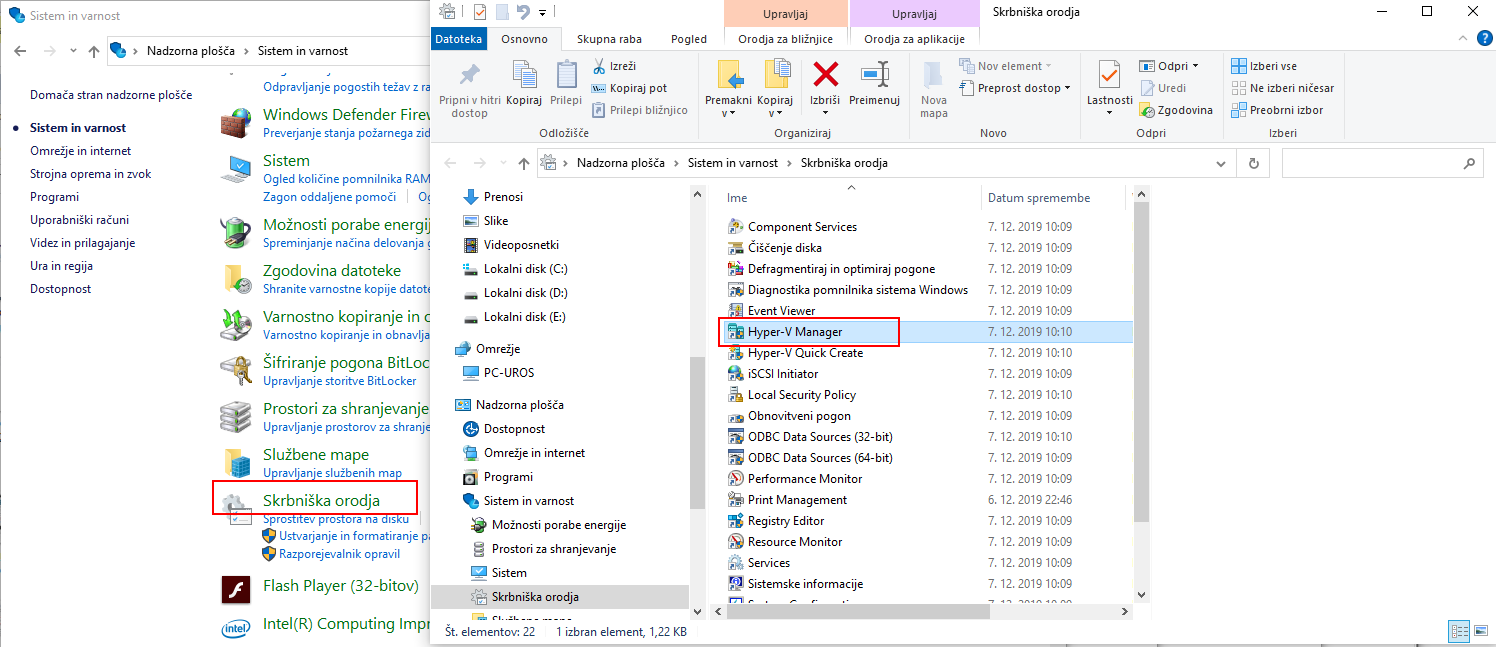Click Domača stran nadzorne plošče link
The width and height of the screenshot is (1496, 647).
click(x=111, y=95)
